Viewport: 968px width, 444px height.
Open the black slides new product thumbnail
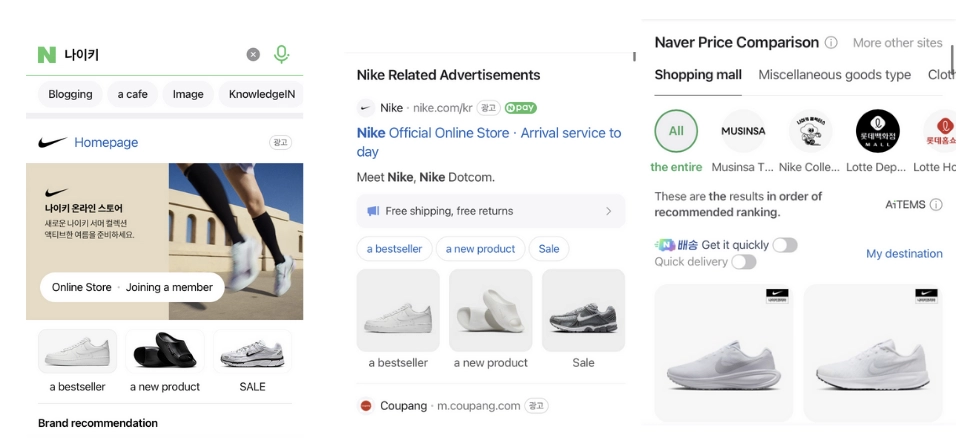(x=164, y=351)
